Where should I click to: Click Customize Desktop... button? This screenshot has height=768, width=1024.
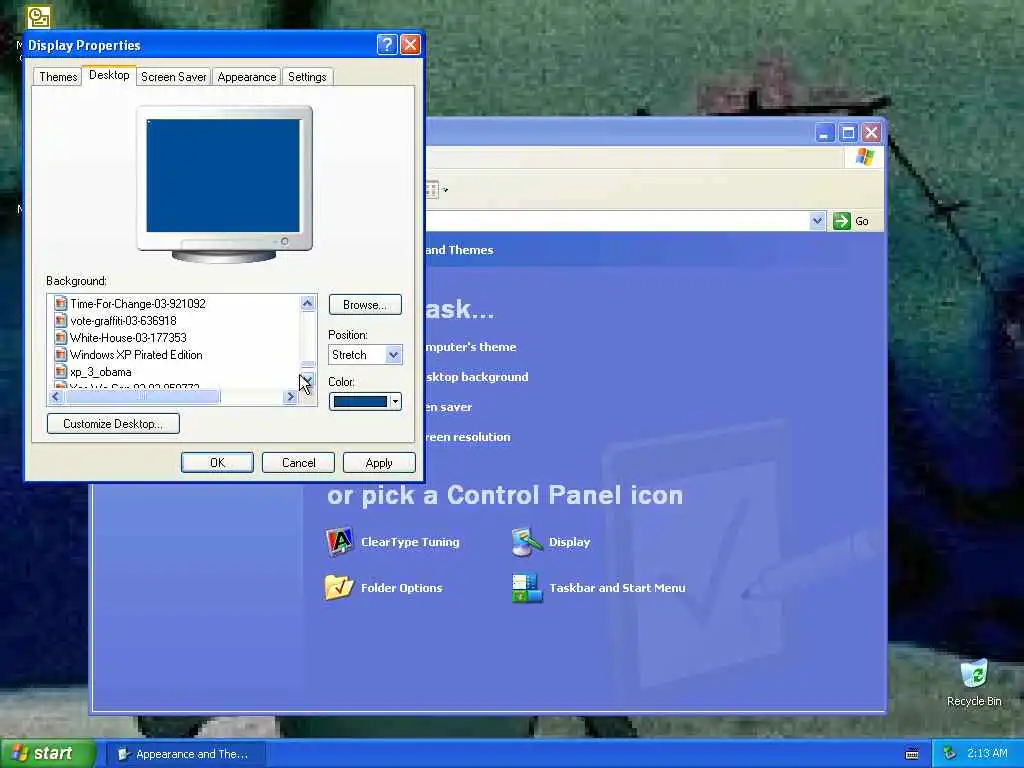(113, 423)
